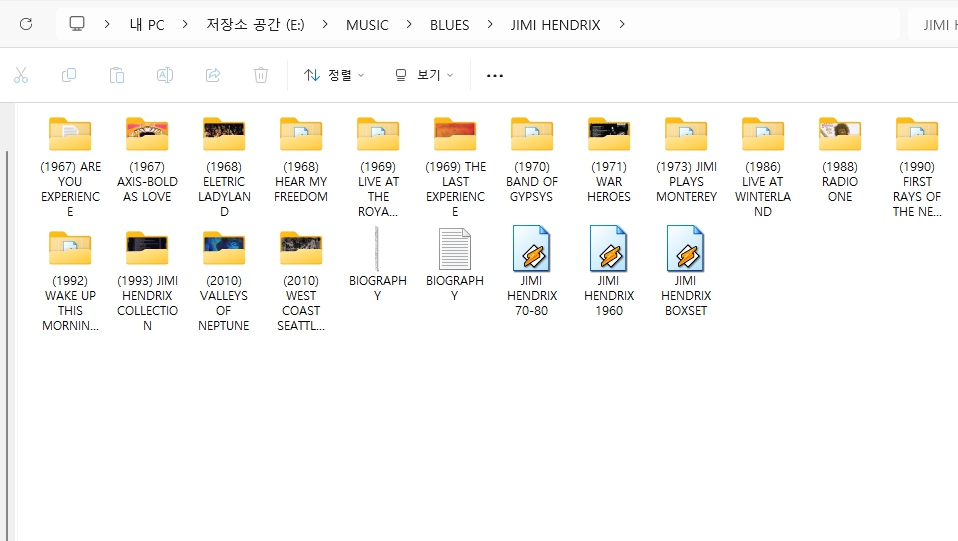Click the share toolbar icon
Screen dimensions: 958x541
click(x=213, y=75)
